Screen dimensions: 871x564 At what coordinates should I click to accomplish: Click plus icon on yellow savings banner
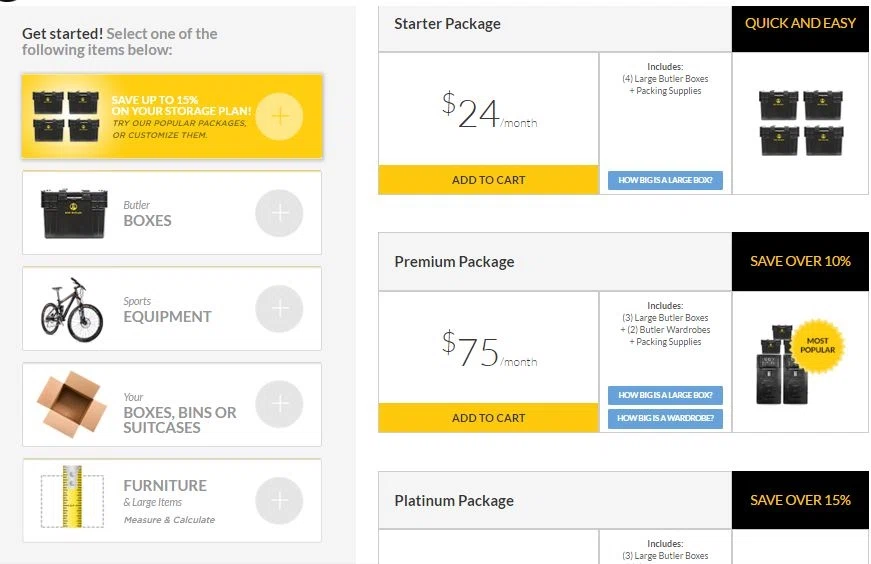click(279, 116)
